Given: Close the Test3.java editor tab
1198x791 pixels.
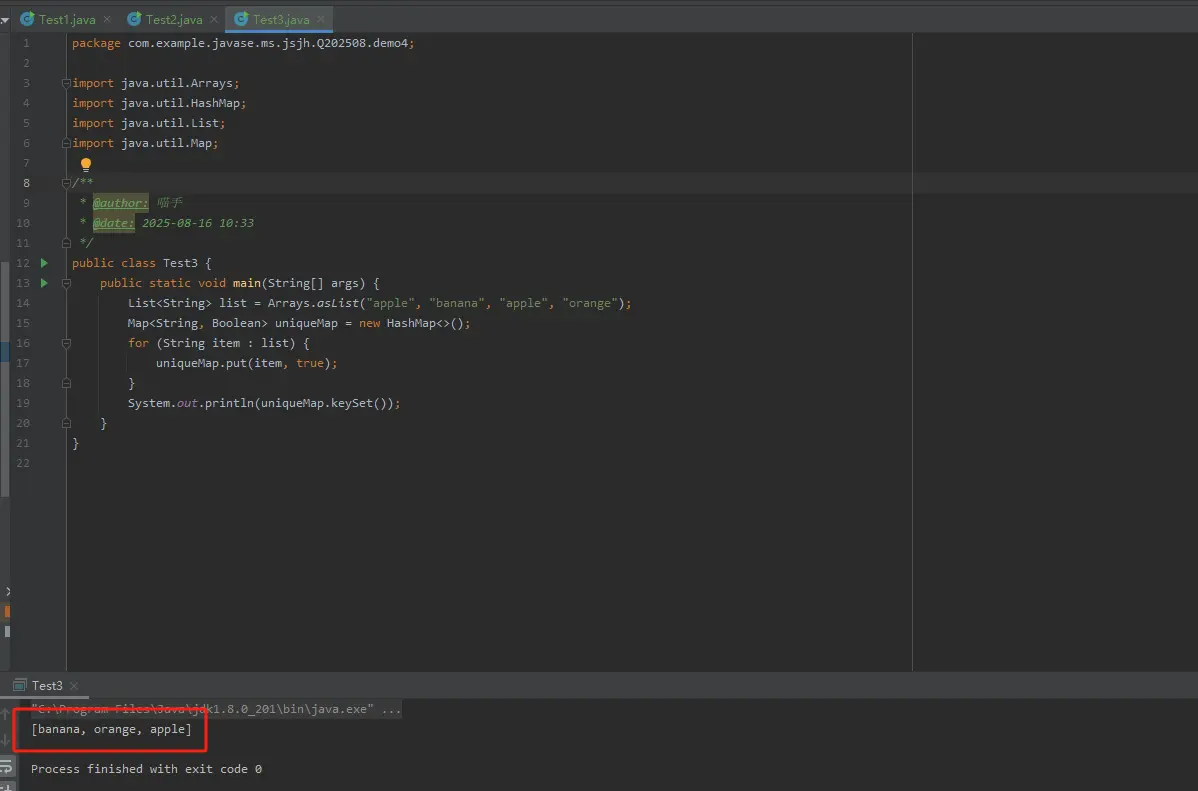Looking at the screenshot, I should [321, 19].
